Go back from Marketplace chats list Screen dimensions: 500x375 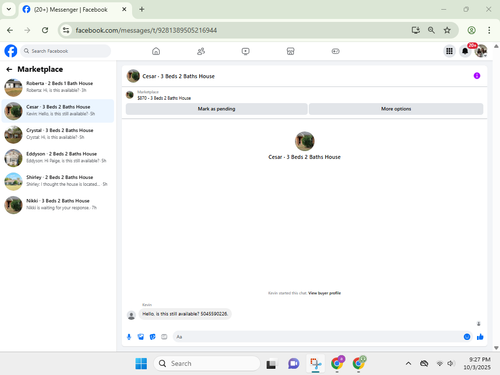click(x=9, y=69)
